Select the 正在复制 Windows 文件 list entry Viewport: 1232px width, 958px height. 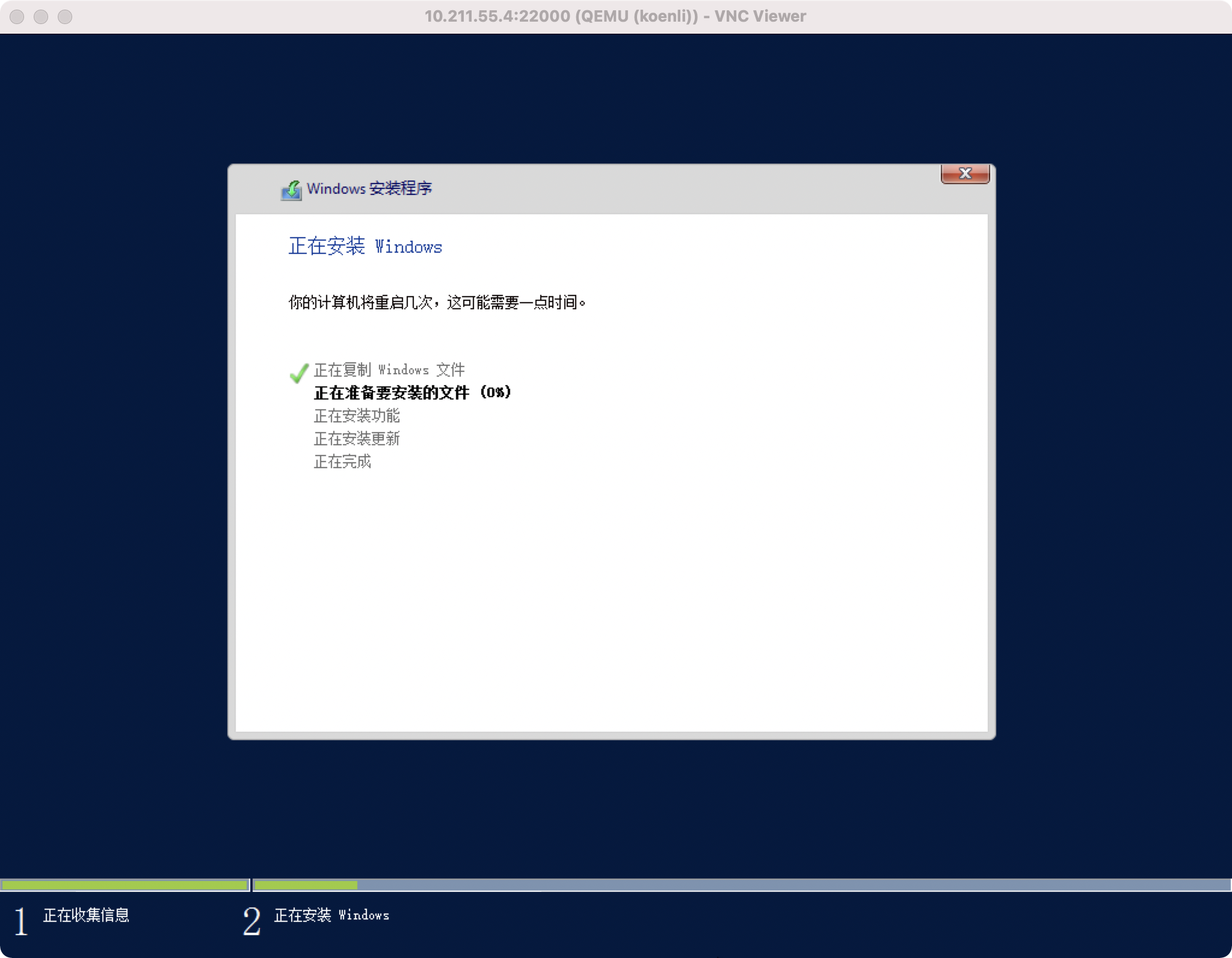389,369
